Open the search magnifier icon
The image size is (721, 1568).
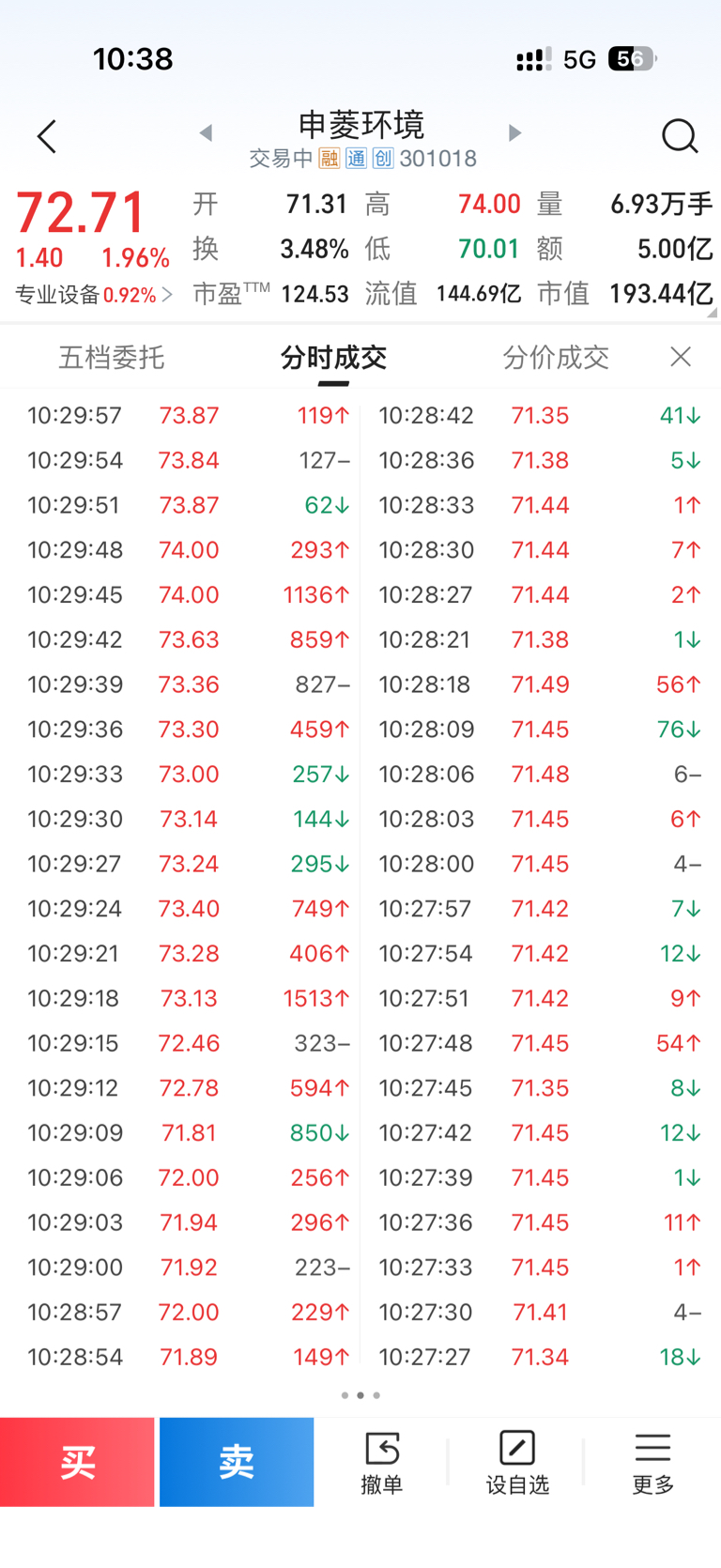679,137
